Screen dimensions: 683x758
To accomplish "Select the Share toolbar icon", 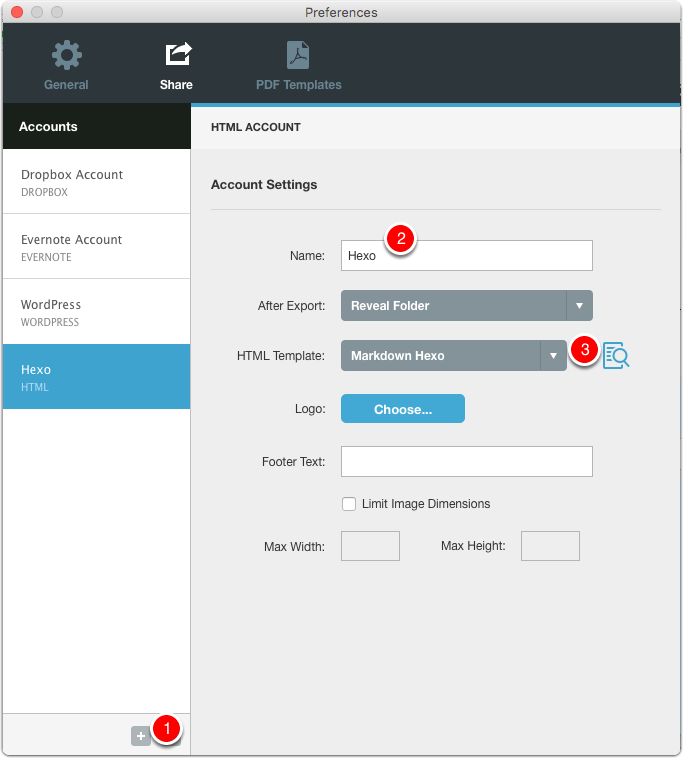I will coord(178,54).
